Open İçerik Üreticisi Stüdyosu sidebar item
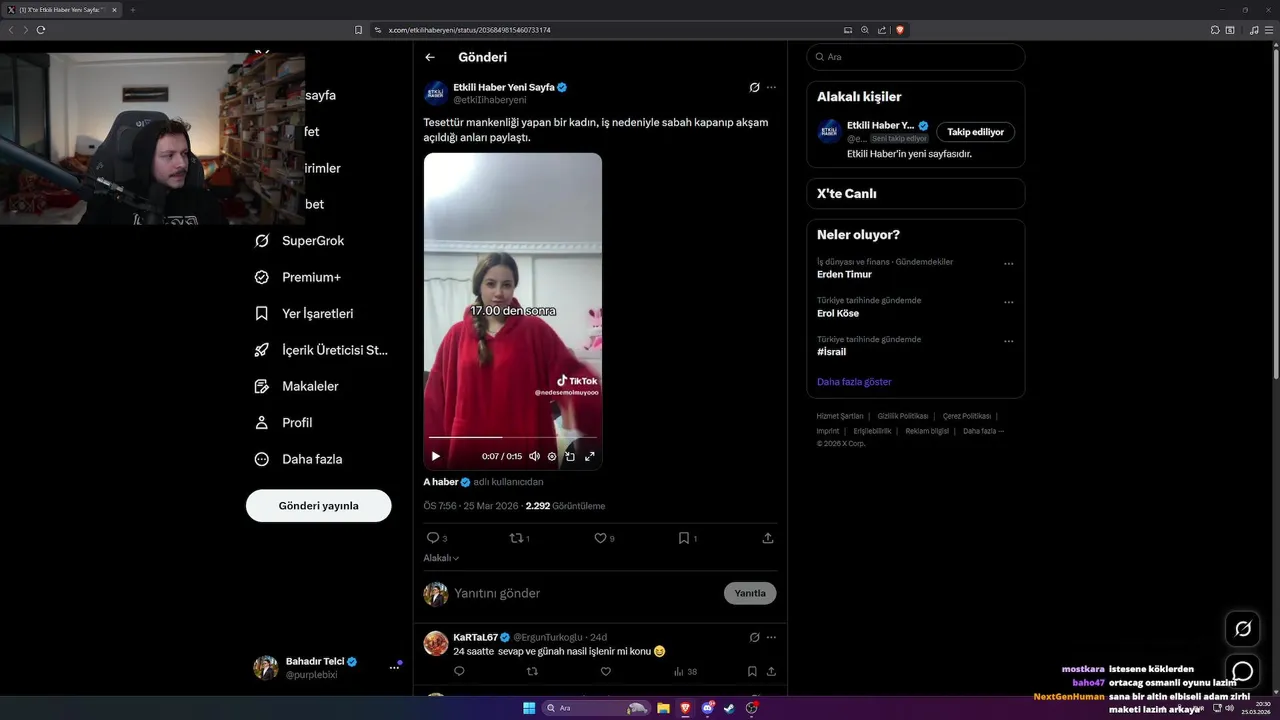The height and width of the screenshot is (720, 1280). click(x=322, y=350)
